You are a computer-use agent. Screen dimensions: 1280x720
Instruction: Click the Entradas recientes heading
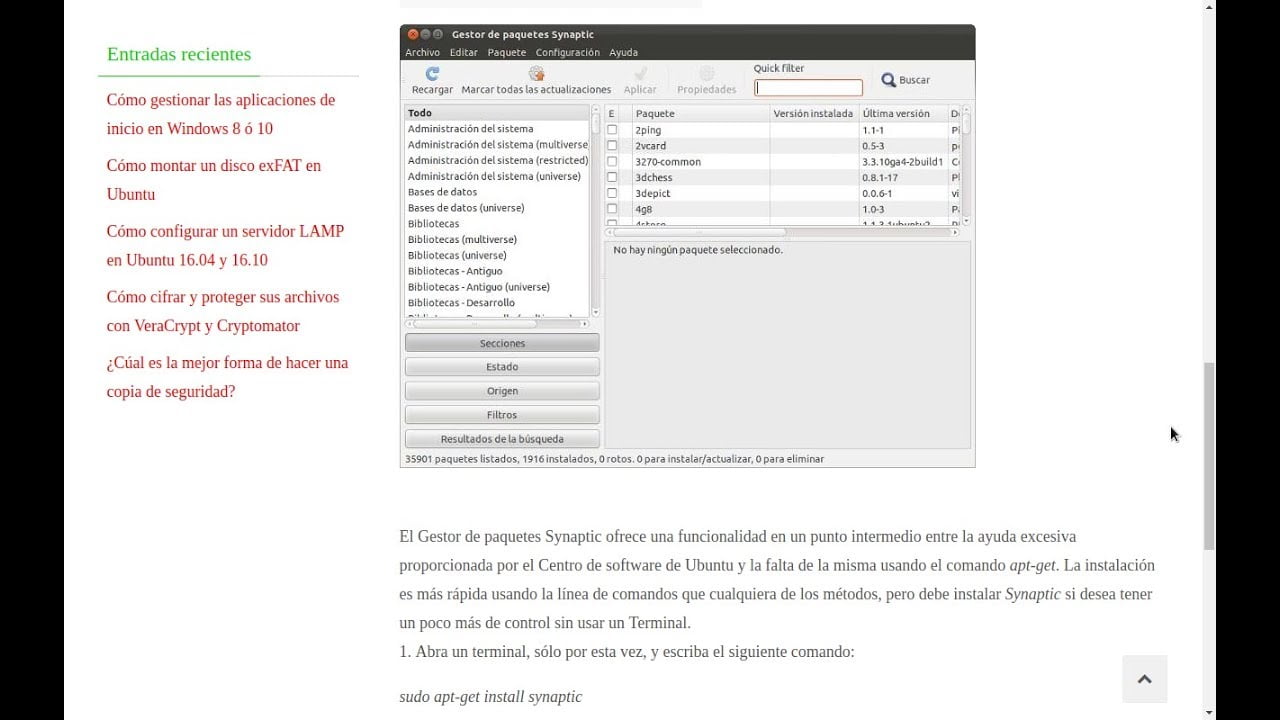coord(179,54)
